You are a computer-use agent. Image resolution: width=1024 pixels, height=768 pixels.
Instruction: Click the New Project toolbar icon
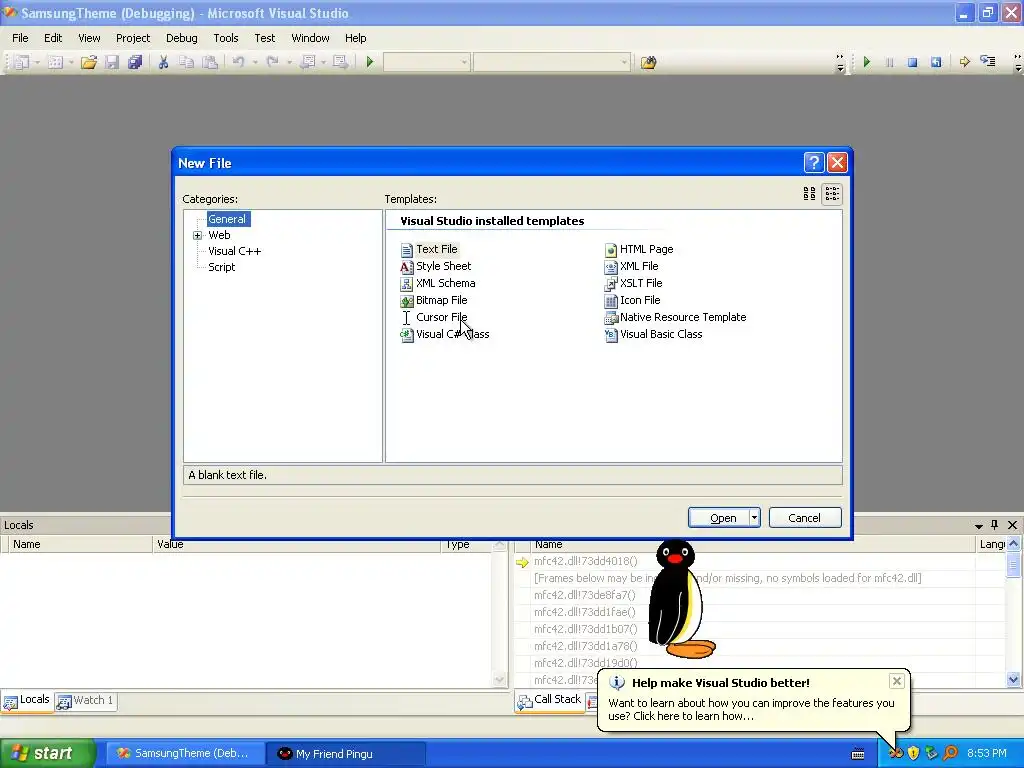click(22, 62)
